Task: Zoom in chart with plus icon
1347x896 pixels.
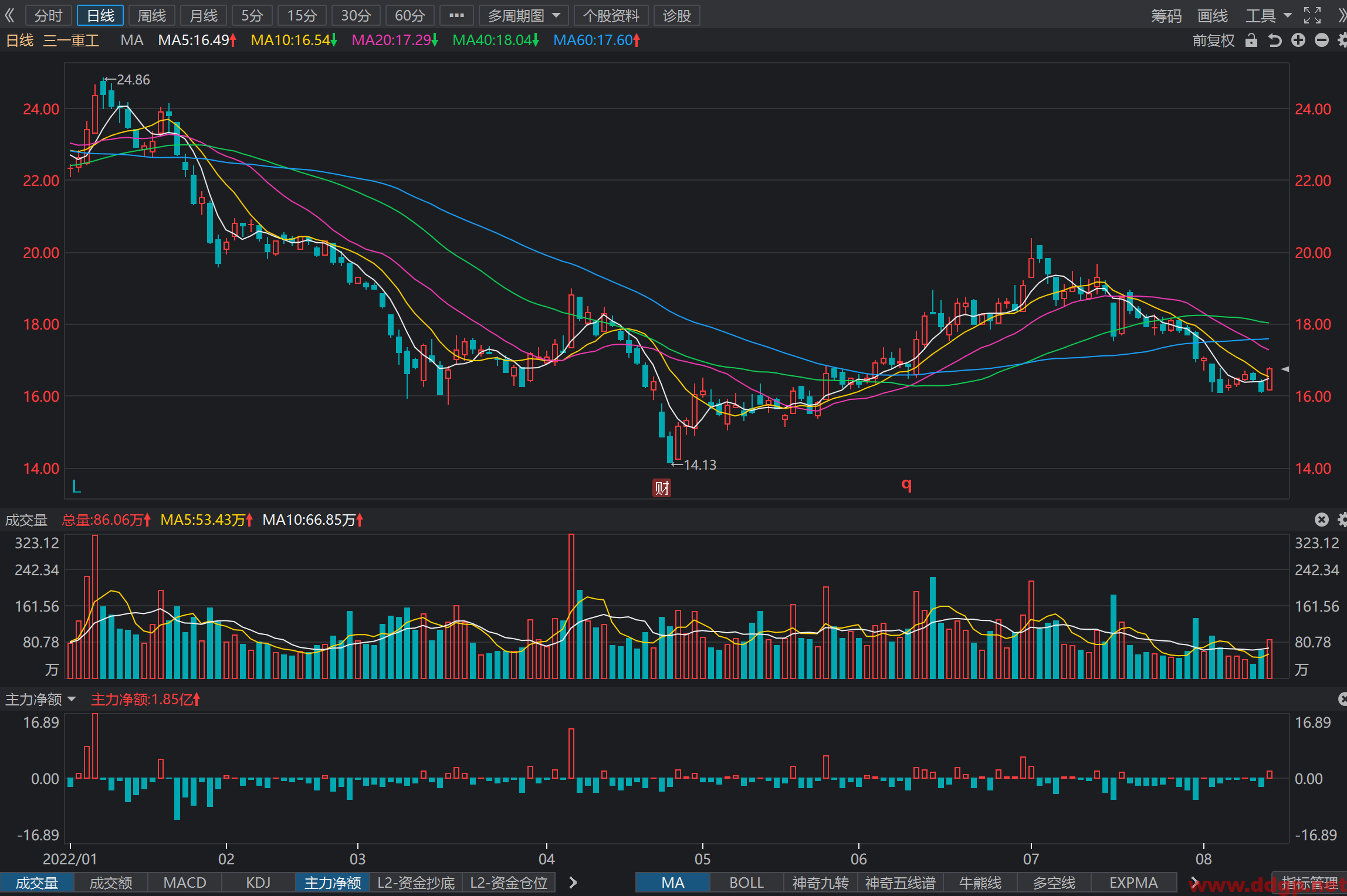Action: (1298, 40)
